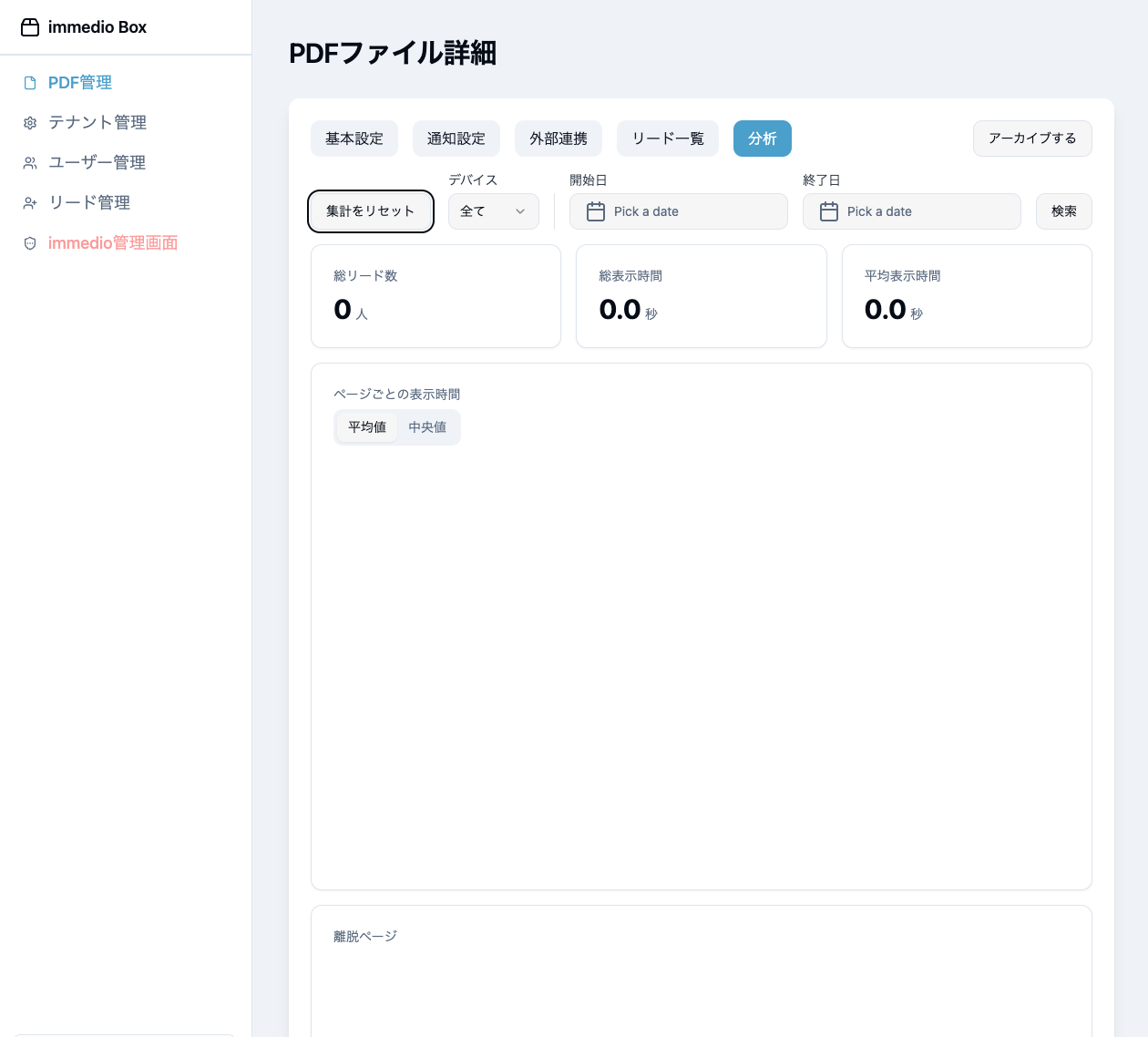Image resolution: width=1148 pixels, height=1037 pixels.
Task: Click the リード管理 add-user icon
Action: click(30, 203)
